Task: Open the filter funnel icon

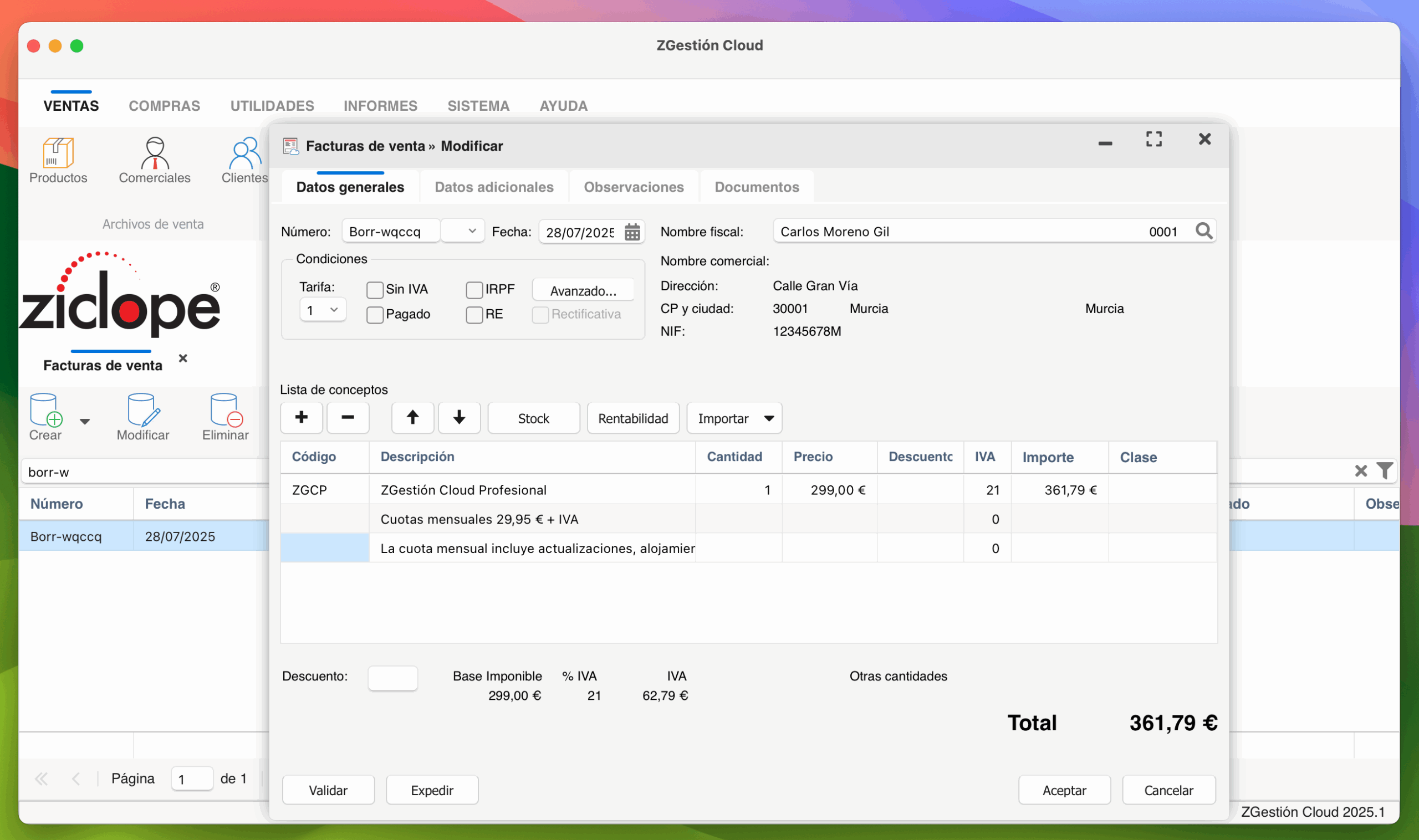Action: pos(1385,471)
